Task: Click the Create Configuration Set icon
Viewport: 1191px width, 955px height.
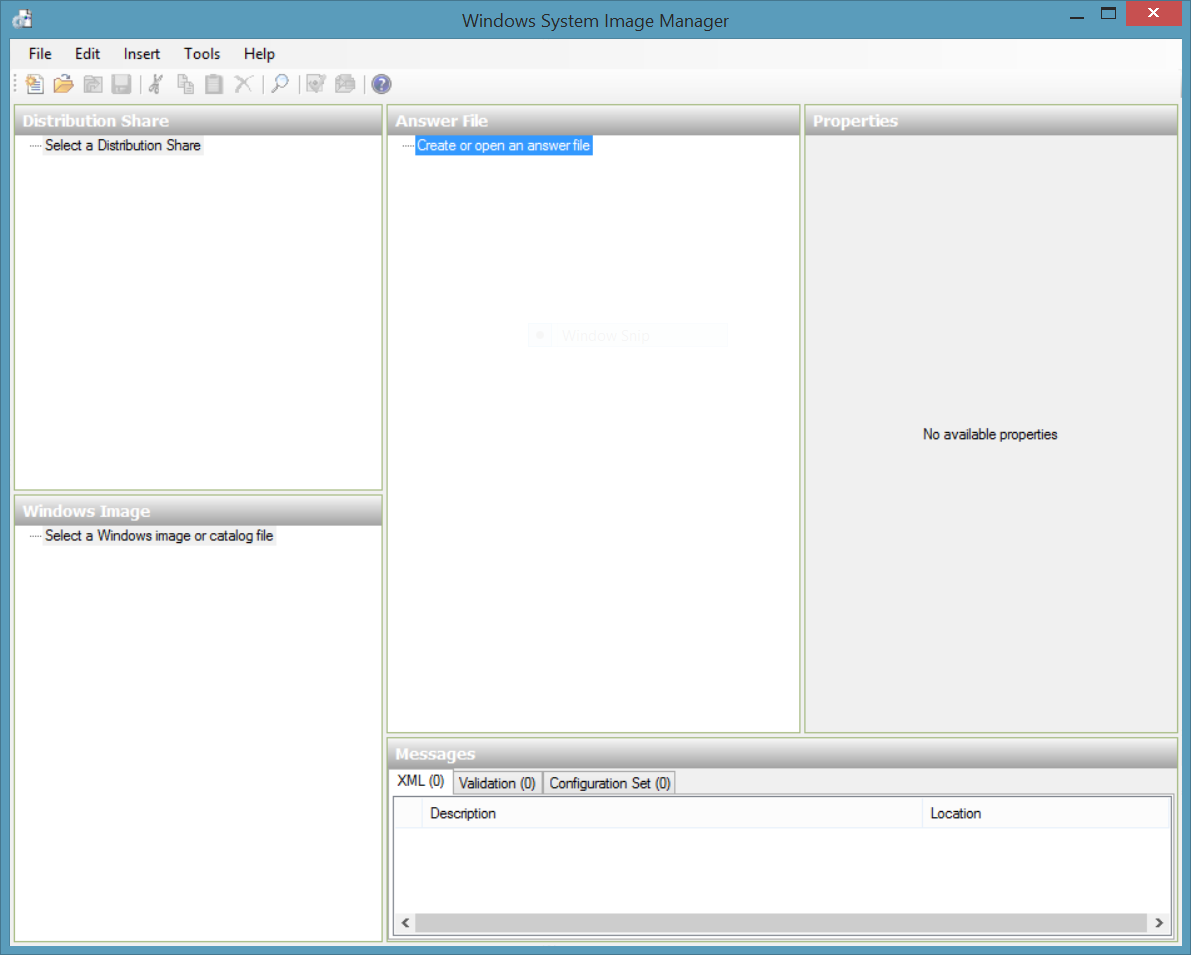Action: point(345,84)
